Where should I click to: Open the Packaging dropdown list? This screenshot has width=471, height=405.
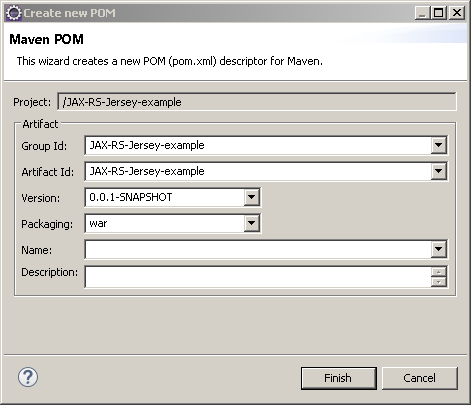click(252, 223)
